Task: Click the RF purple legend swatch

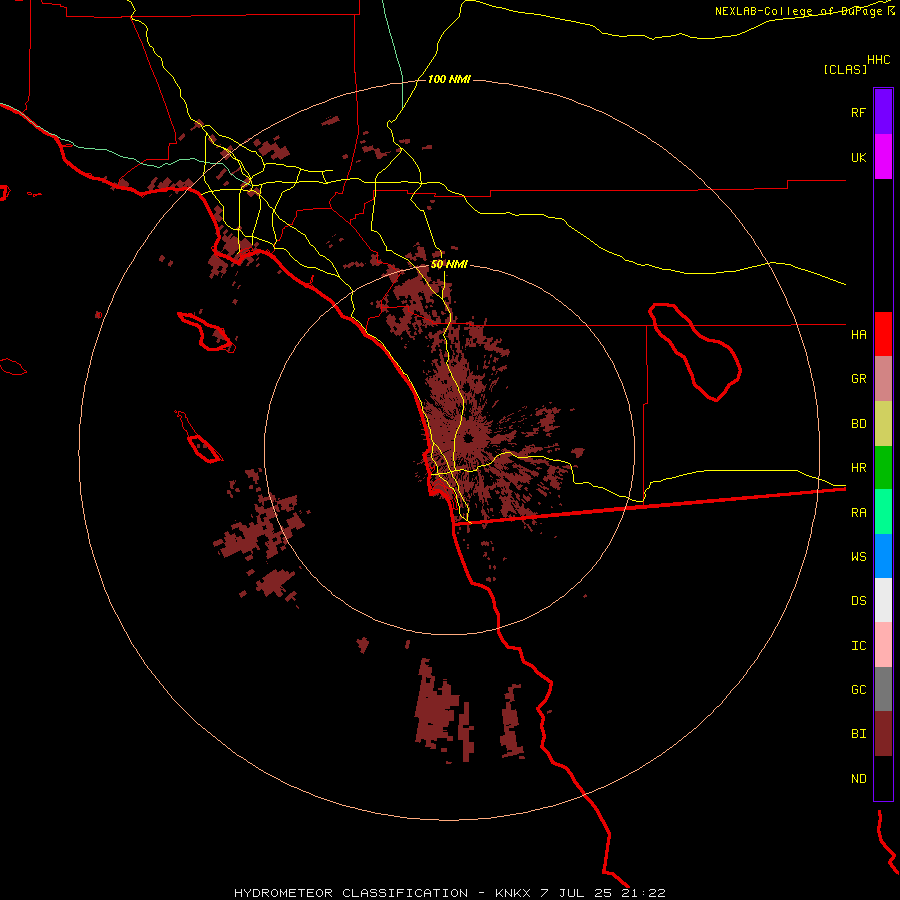Action: pos(883,111)
